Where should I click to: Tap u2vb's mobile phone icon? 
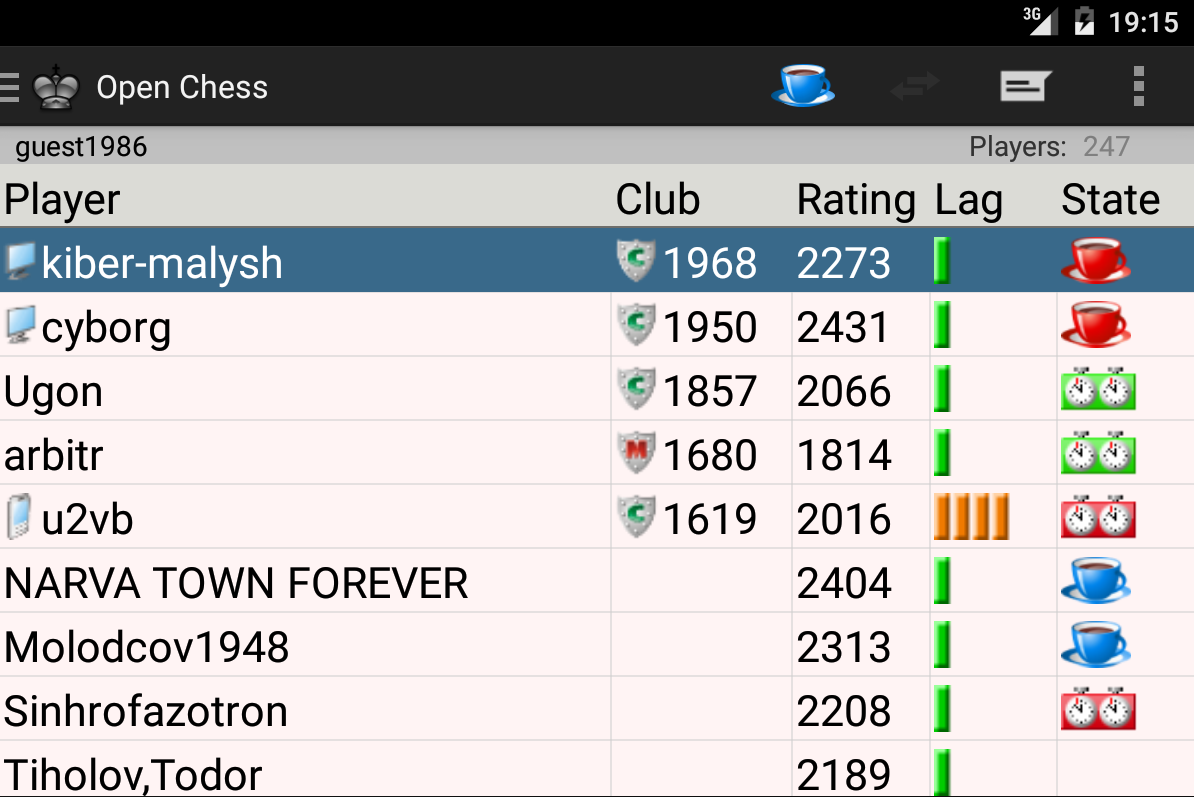[x=19, y=517]
